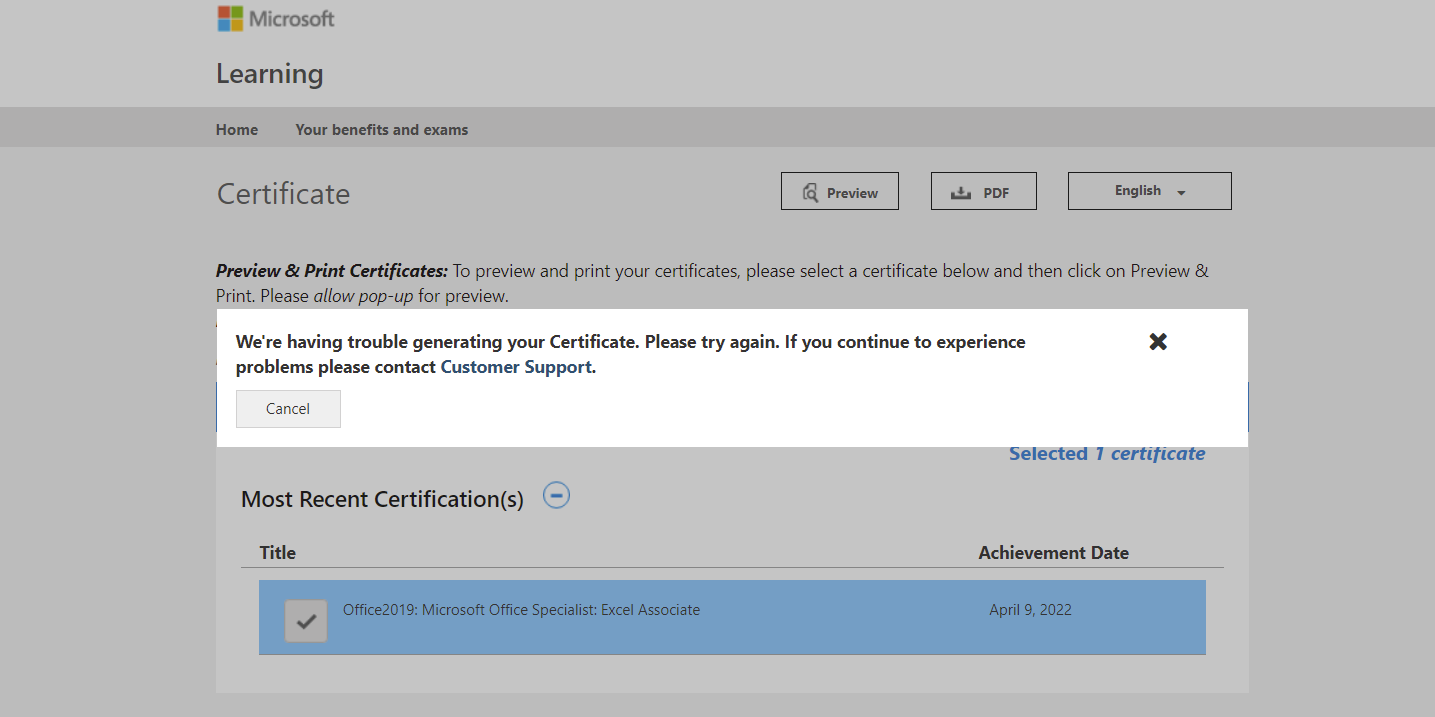Close the error message with X icon
The width and height of the screenshot is (1435, 717).
(x=1158, y=342)
